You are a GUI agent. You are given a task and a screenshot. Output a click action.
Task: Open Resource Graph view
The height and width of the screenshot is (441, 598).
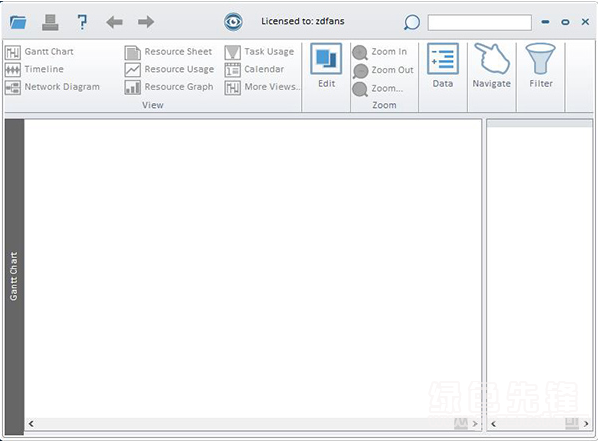[x=169, y=87]
